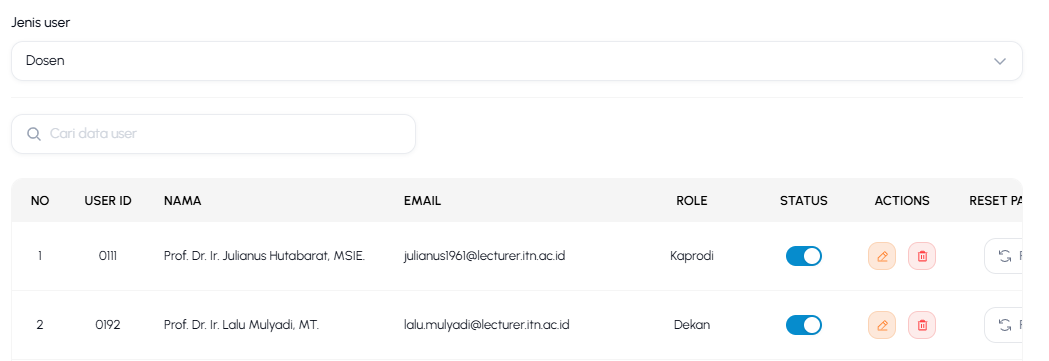Delete user Julianus Hutabarat with trash icon
Viewport: 1049px width, 361px height.
pos(922,256)
